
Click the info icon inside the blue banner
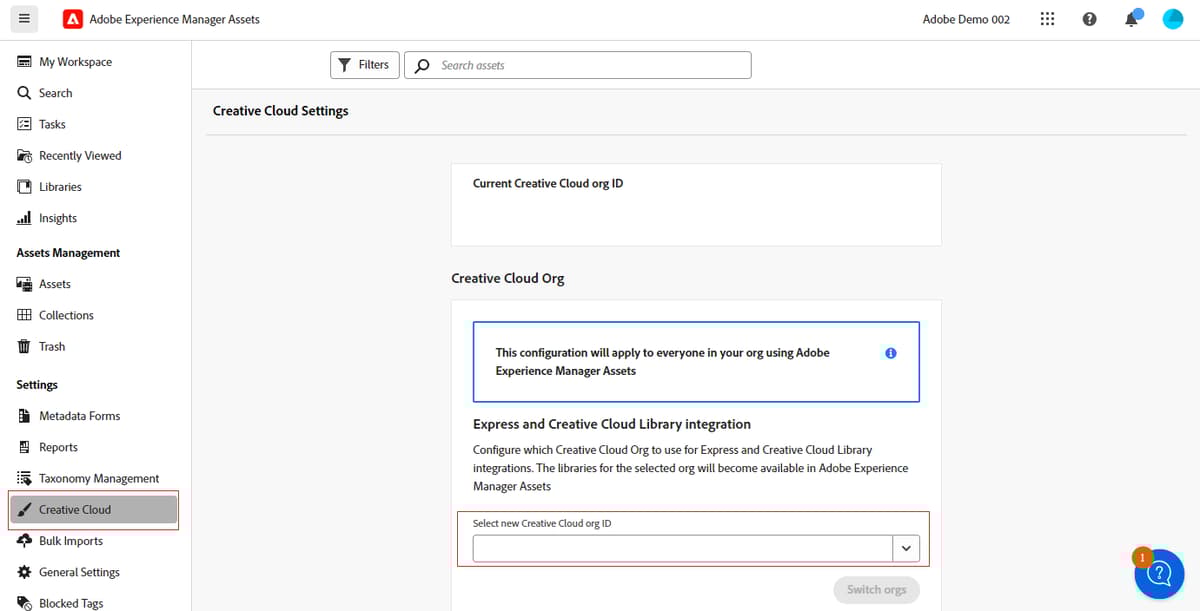[890, 352]
